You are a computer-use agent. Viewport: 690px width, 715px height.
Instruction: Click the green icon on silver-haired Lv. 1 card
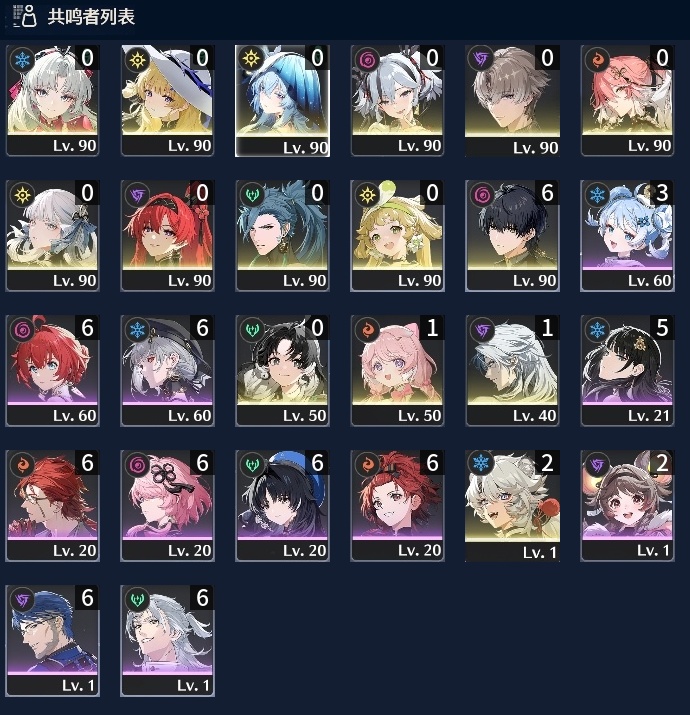point(137,600)
